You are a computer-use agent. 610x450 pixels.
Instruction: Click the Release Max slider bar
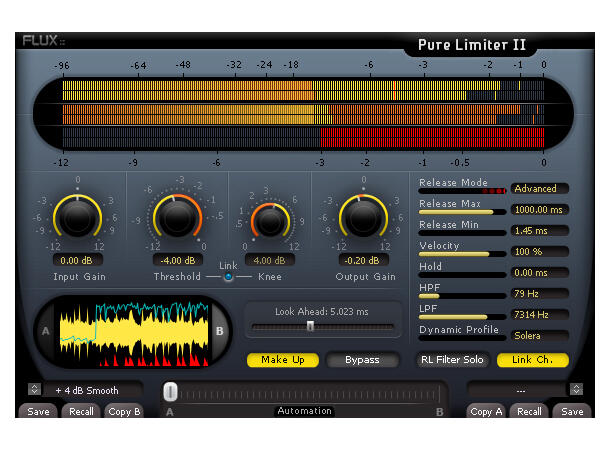tap(462, 212)
